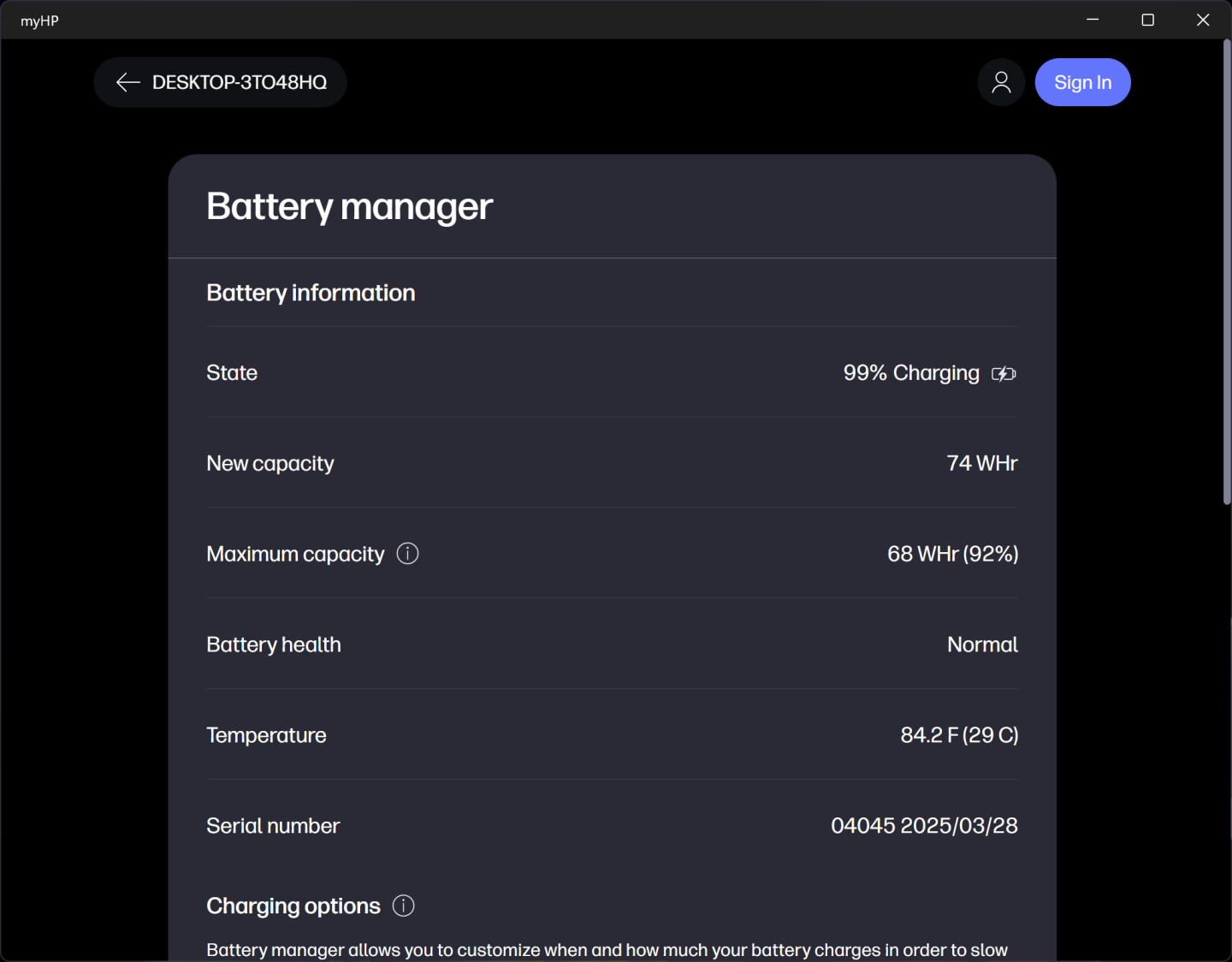Click the Battery manager heading

click(x=349, y=206)
